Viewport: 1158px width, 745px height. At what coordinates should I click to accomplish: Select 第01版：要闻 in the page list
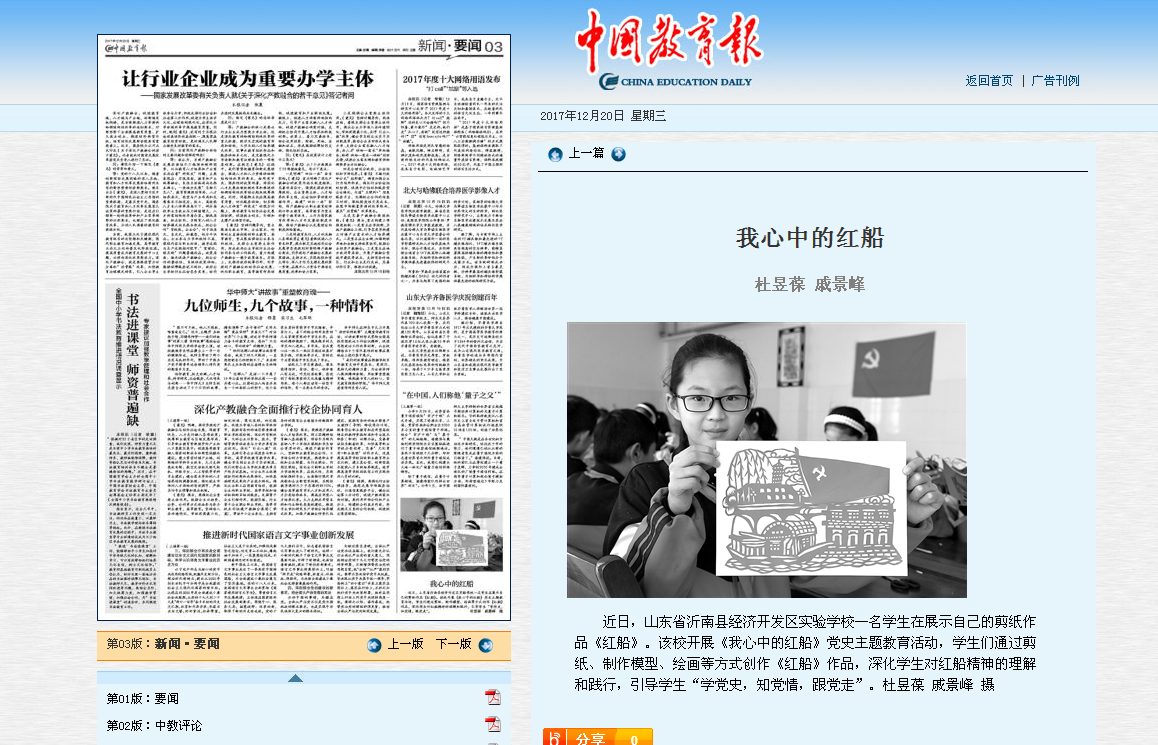pos(143,698)
